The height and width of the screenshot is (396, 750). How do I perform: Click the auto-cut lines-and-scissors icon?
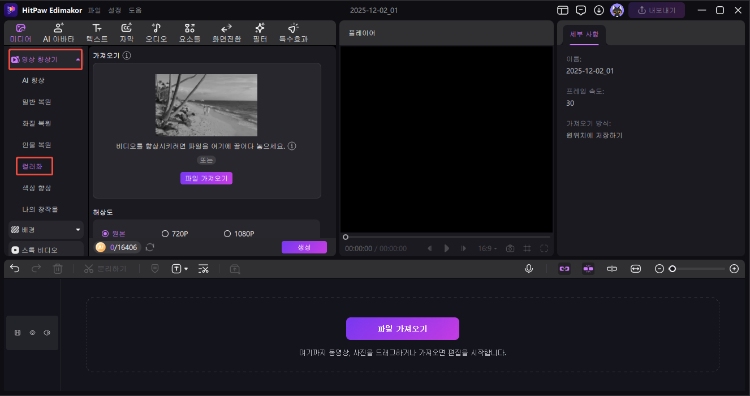click(x=203, y=269)
